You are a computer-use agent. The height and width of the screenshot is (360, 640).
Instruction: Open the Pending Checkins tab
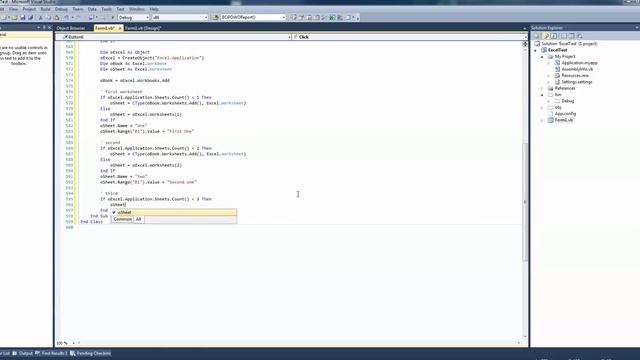point(91,353)
